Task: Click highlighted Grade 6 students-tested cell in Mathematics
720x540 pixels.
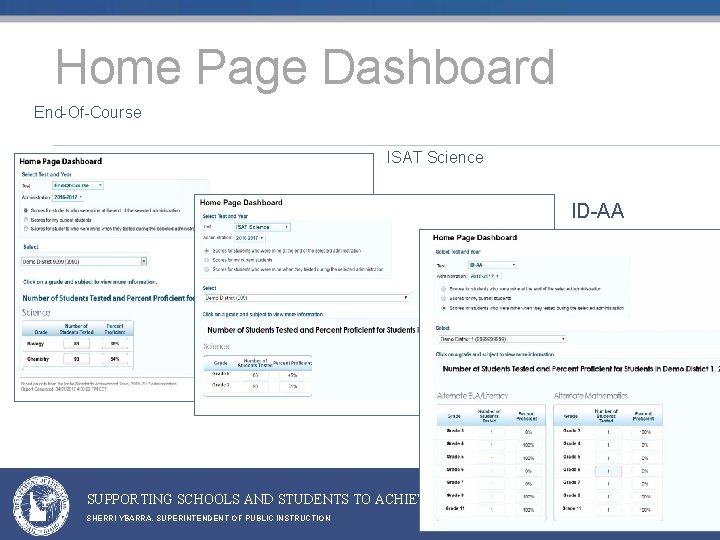Action: click(x=608, y=471)
